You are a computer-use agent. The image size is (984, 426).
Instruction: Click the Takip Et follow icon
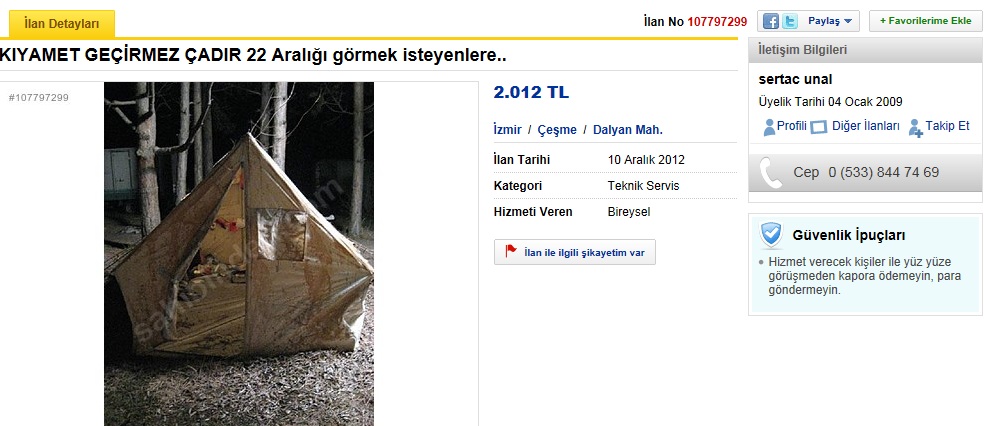pyautogui.click(x=916, y=127)
